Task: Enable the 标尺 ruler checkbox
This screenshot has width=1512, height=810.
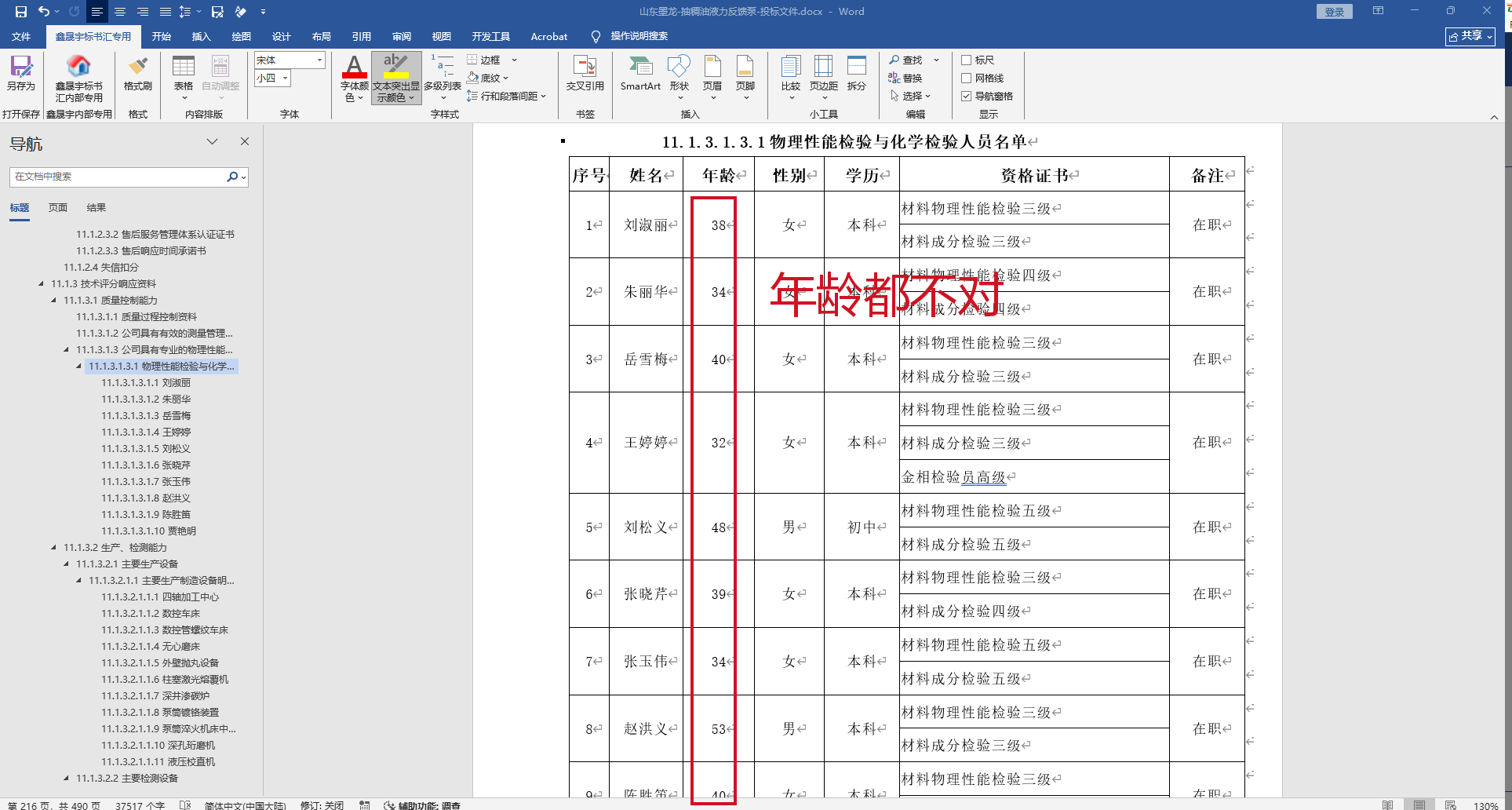Action: click(967, 60)
